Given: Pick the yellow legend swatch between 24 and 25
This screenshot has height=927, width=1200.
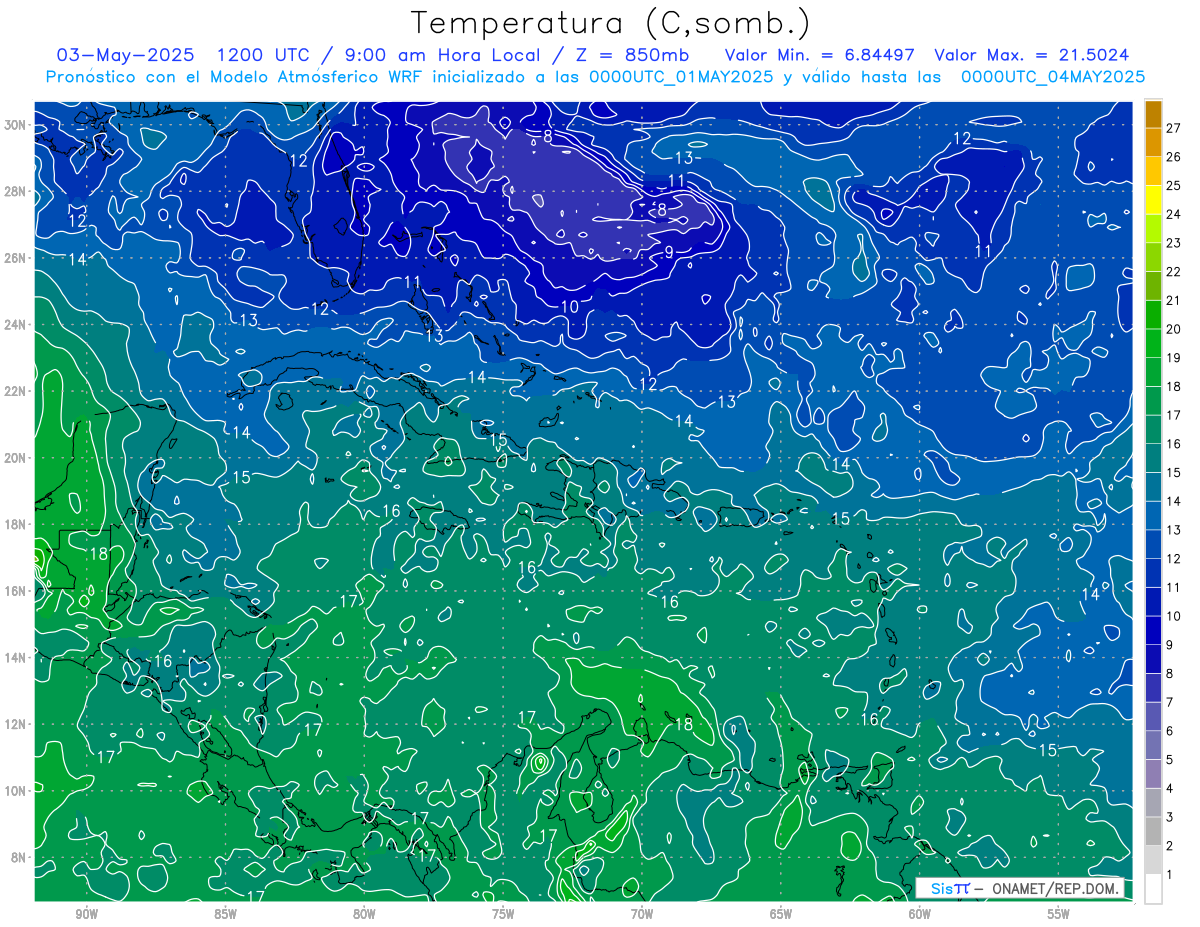Looking at the screenshot, I should [x=1153, y=201].
